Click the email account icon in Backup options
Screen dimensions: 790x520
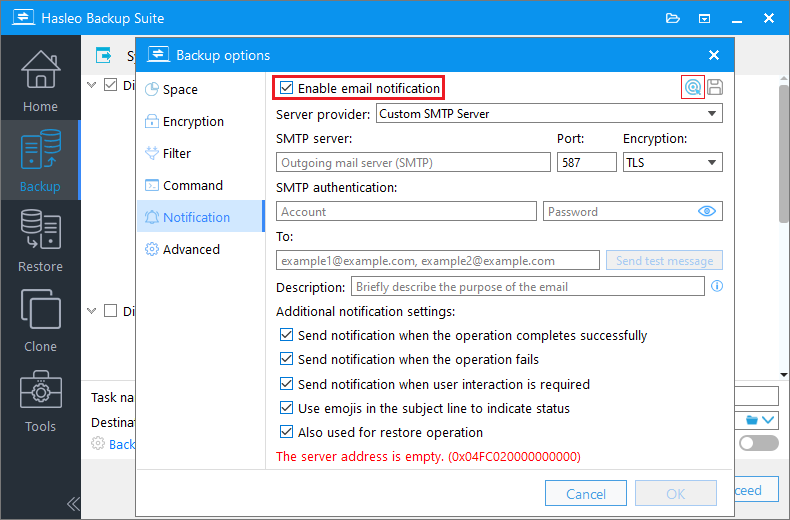[693, 88]
